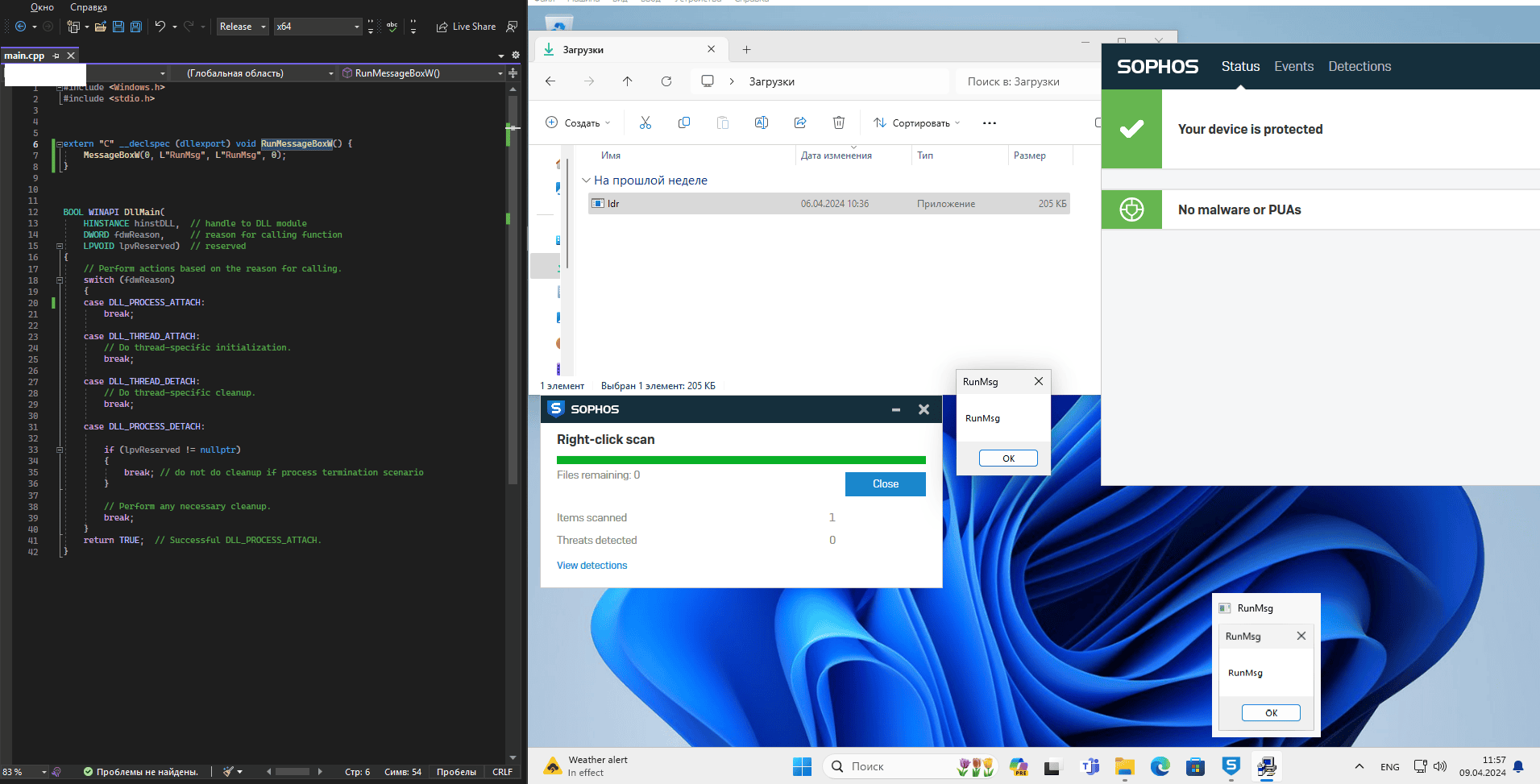Screen dimensions: 1540x784
Task: Click the Cut scissors icon in Explorer toolbar
Action: coord(645,122)
